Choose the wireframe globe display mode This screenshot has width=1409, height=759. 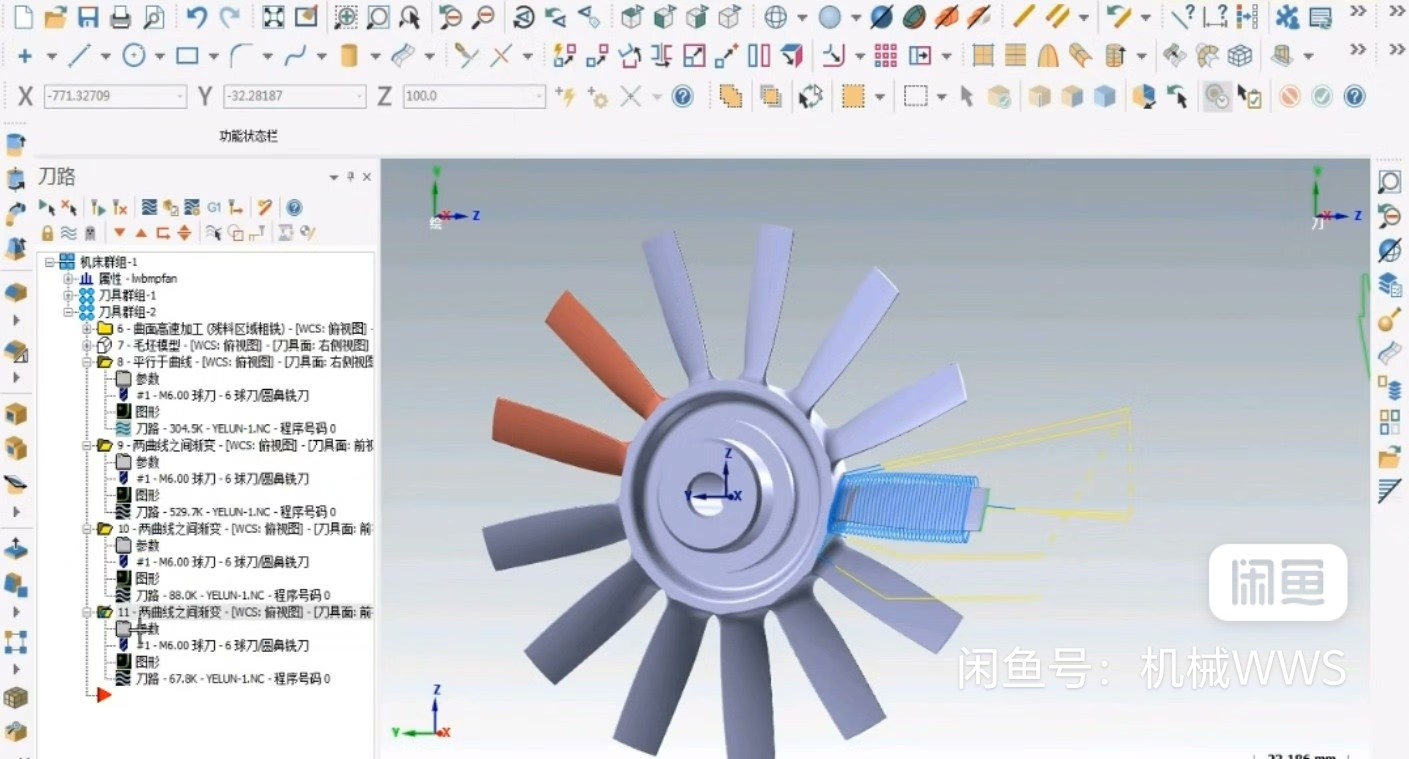(775, 17)
